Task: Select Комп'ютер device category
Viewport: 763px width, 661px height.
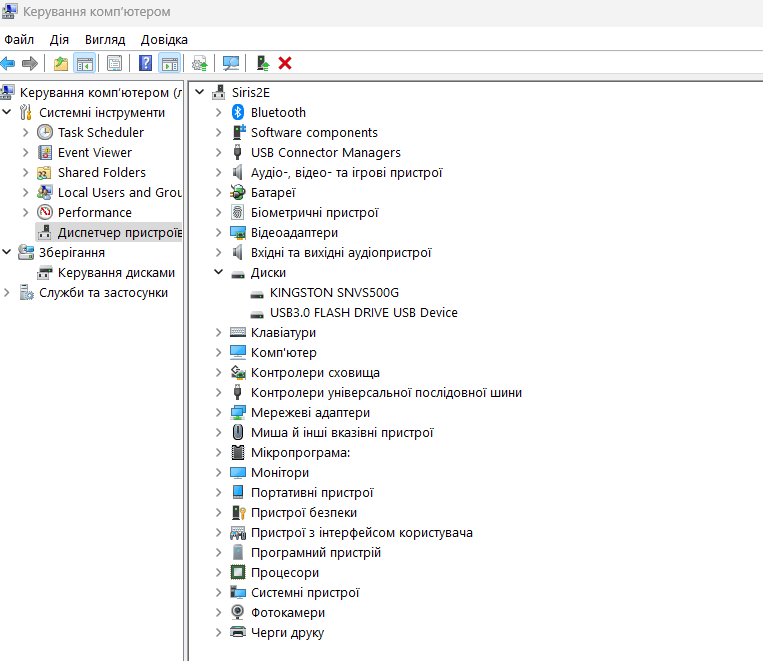Action: tap(283, 352)
